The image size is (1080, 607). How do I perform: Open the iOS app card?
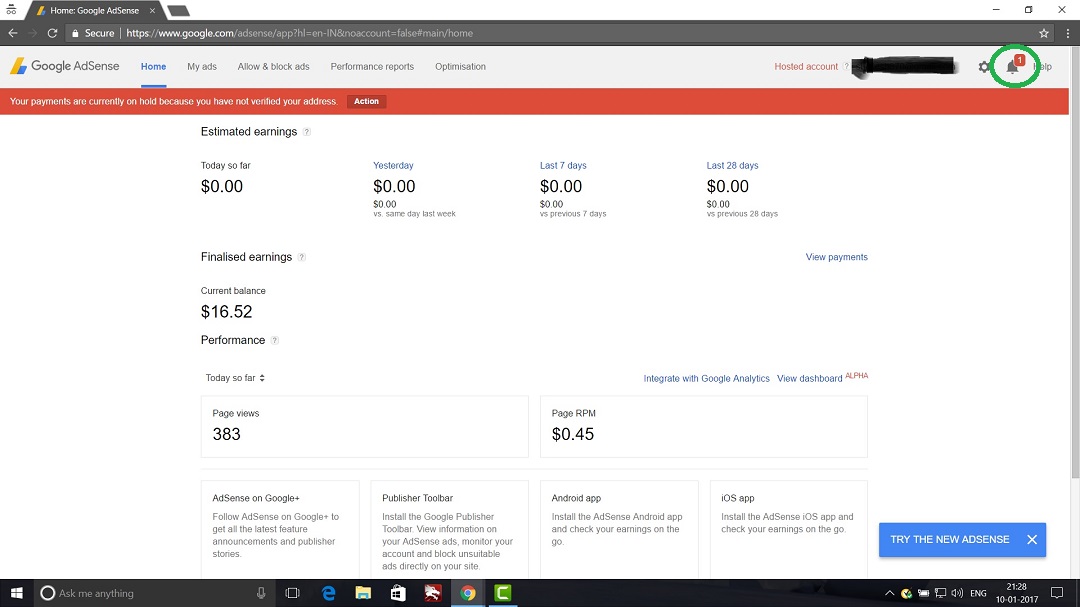point(789,529)
